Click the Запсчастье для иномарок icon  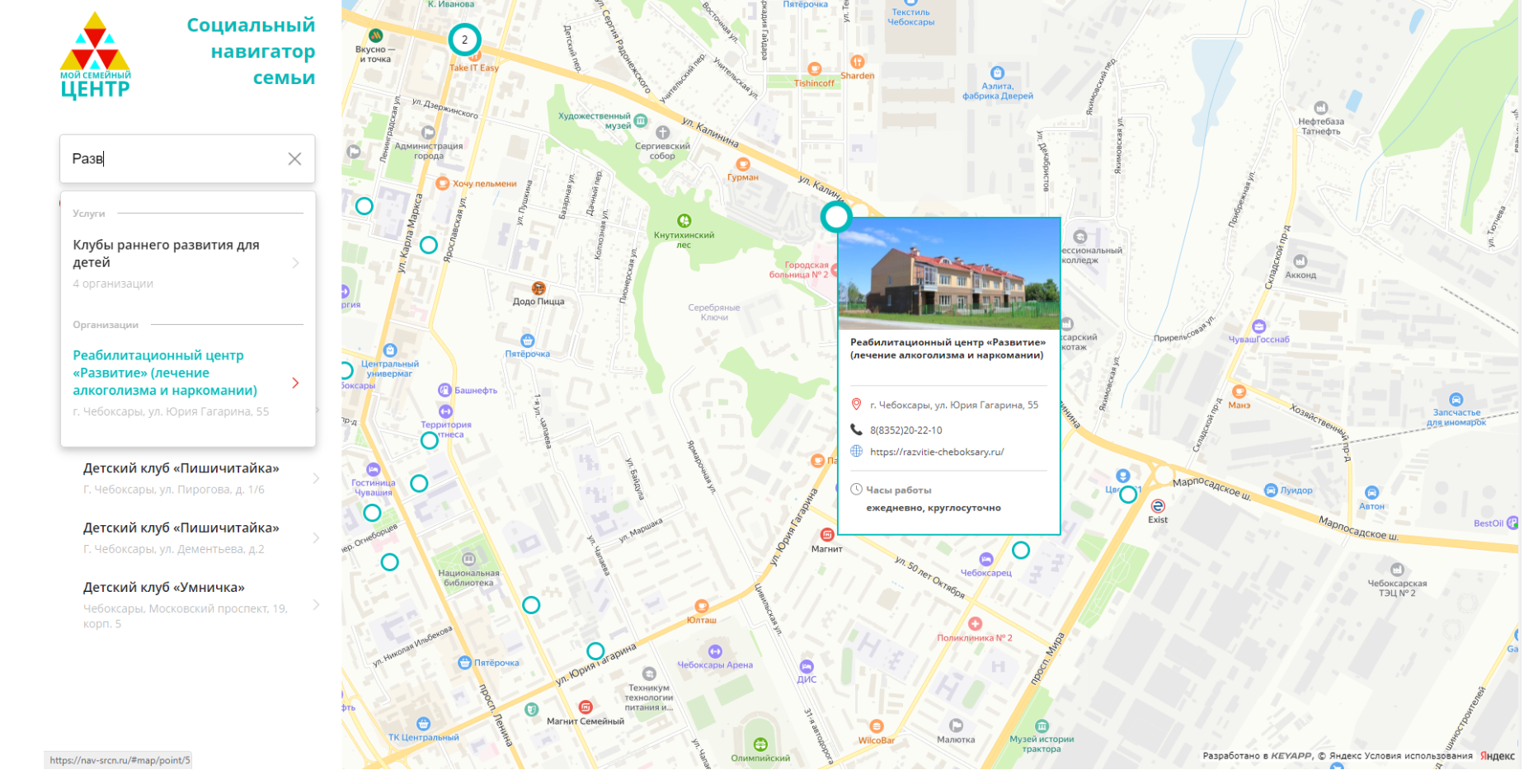pyautogui.click(x=1456, y=400)
